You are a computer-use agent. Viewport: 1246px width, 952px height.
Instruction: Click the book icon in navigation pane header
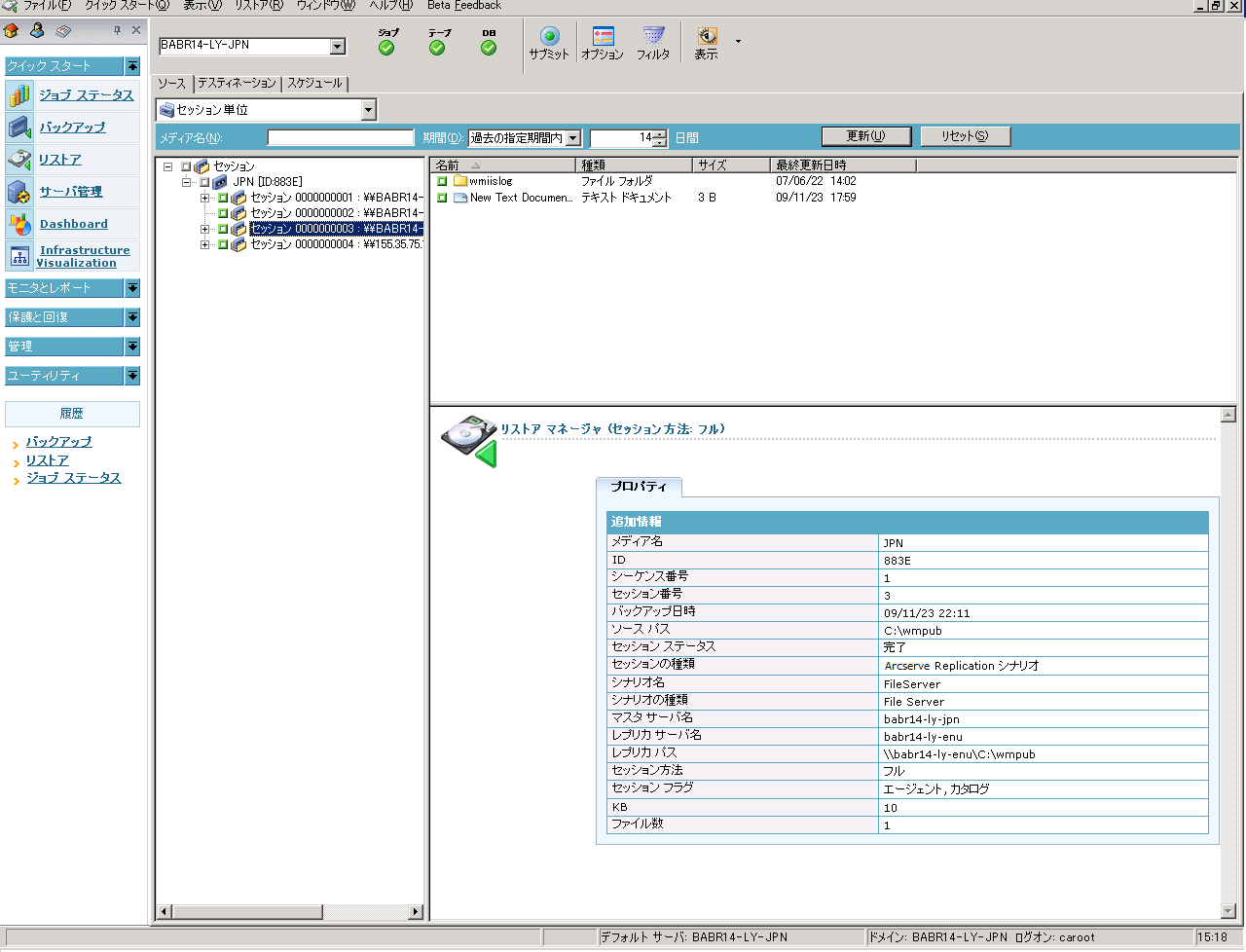click(63, 31)
